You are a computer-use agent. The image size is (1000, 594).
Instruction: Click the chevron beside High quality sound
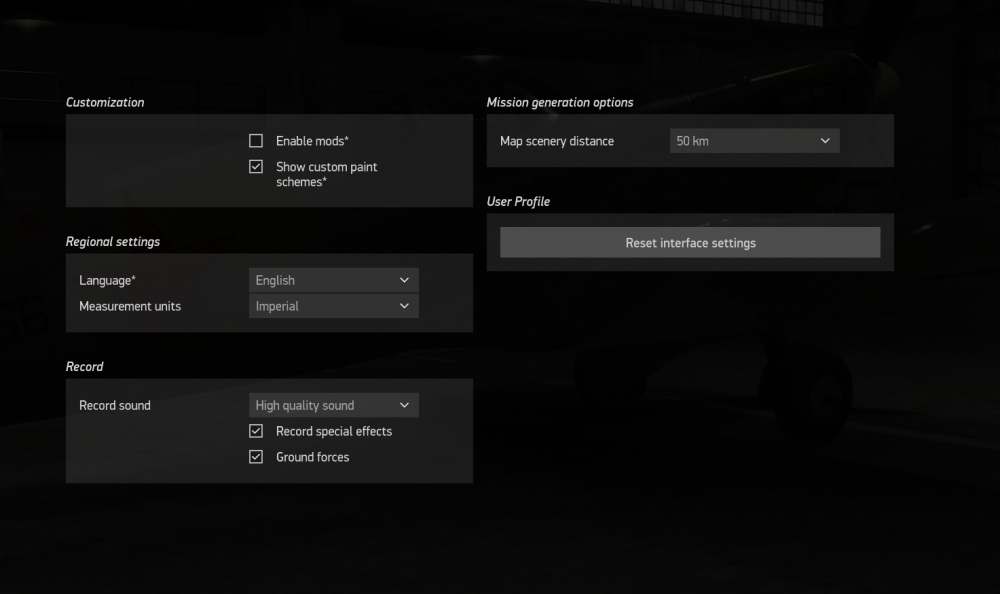(x=404, y=405)
